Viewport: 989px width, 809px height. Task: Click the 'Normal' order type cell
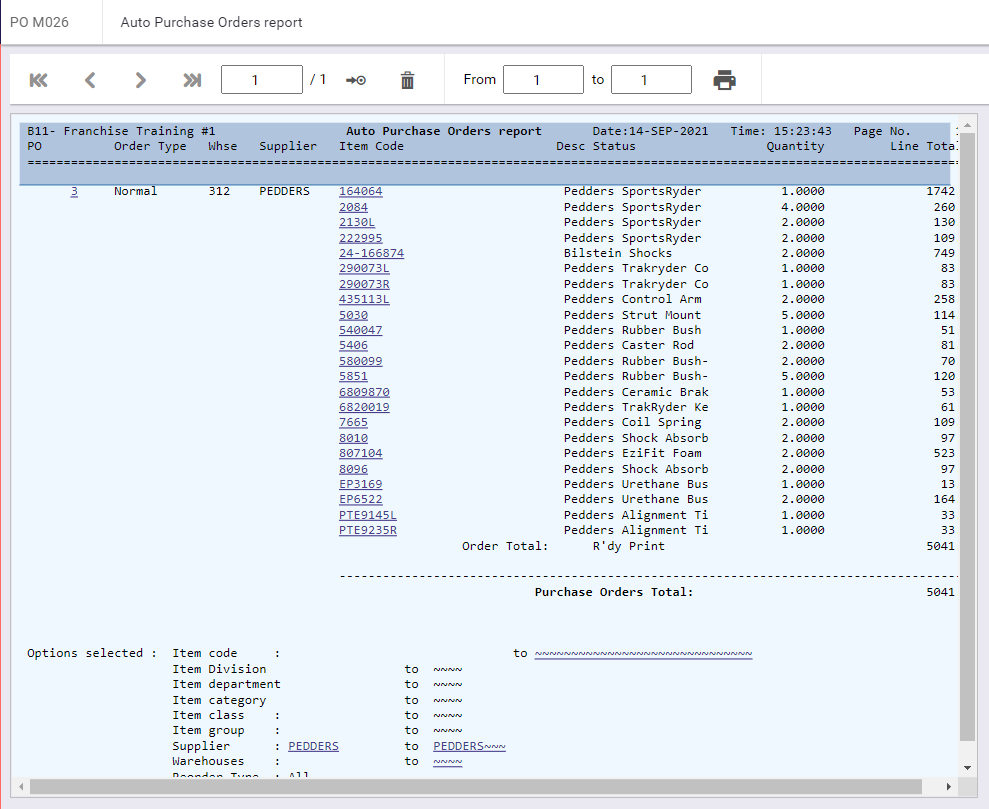[x=136, y=191]
